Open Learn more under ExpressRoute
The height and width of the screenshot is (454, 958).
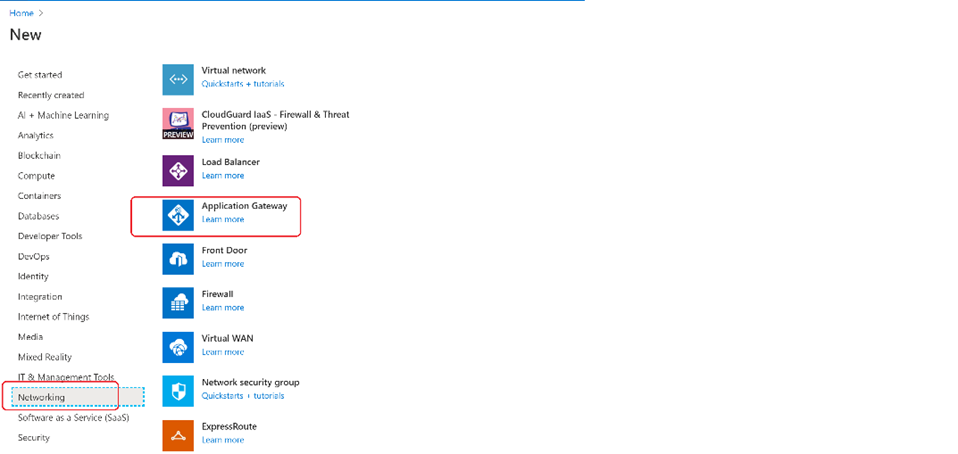click(222, 440)
